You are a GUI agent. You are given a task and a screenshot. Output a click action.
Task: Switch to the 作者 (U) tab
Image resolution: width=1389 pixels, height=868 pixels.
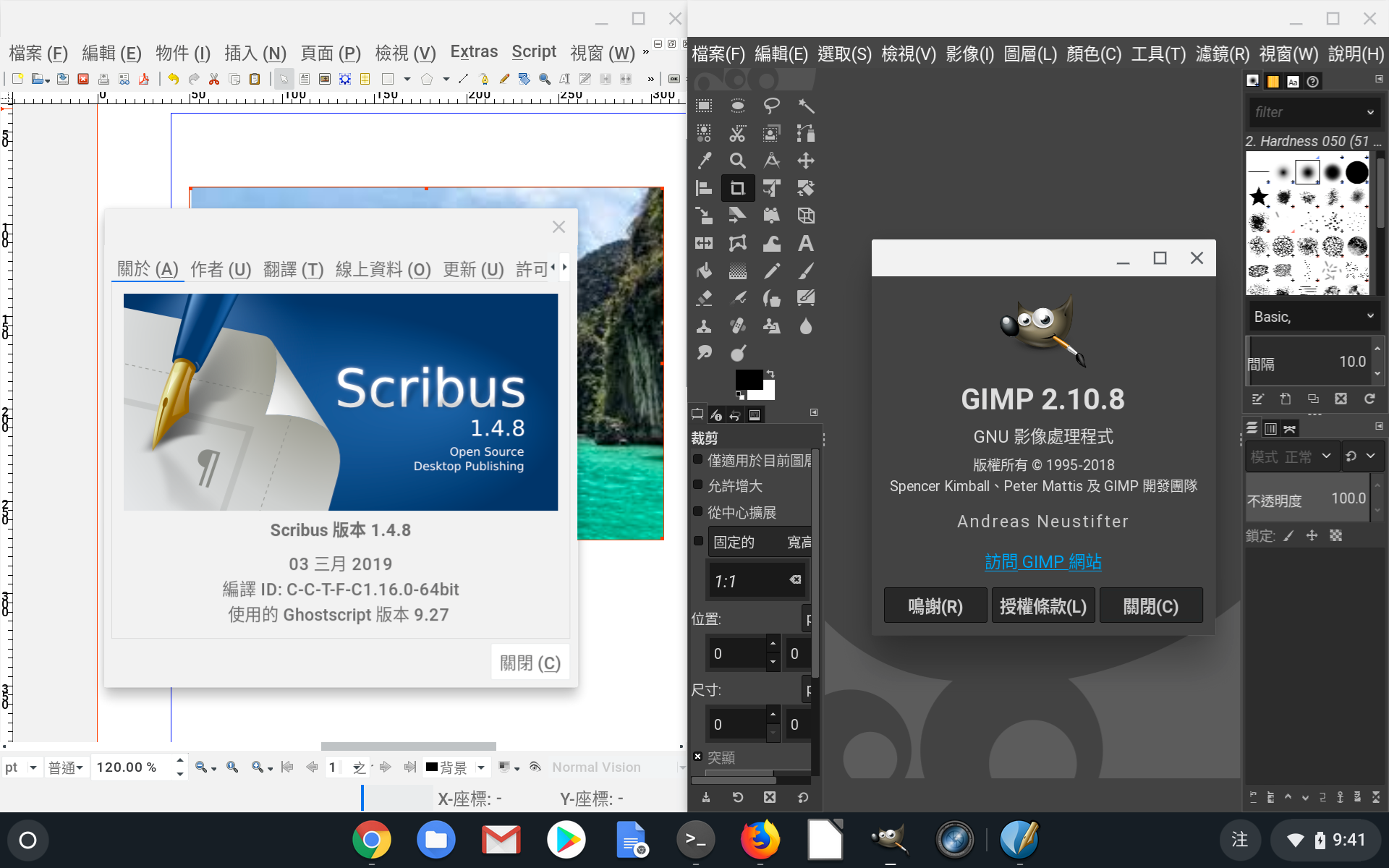click(221, 270)
